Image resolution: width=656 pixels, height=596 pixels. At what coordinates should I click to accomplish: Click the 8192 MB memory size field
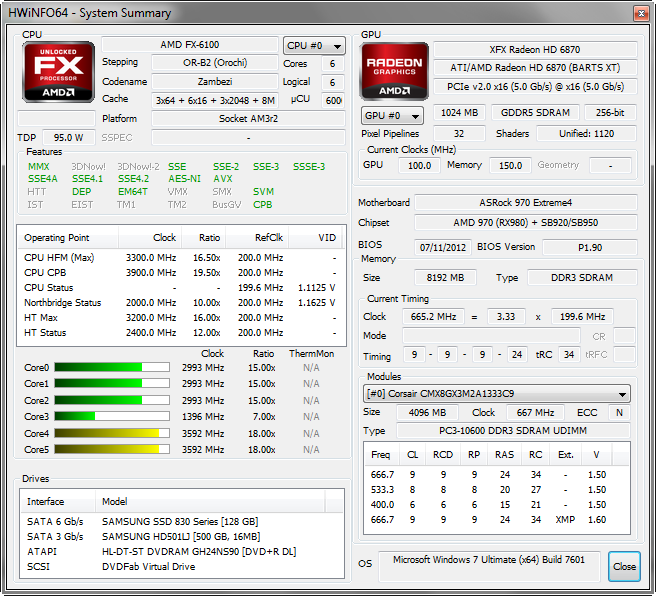coord(445,278)
